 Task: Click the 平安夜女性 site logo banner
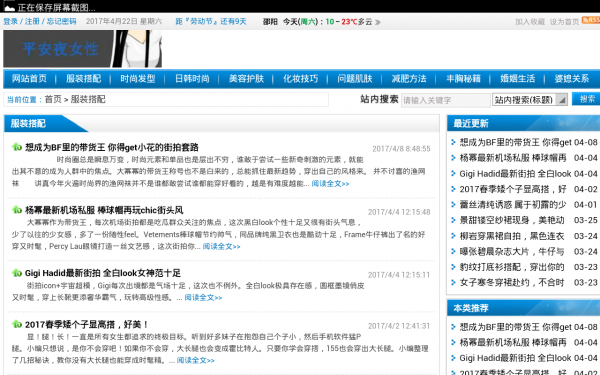pyautogui.click(x=82, y=49)
